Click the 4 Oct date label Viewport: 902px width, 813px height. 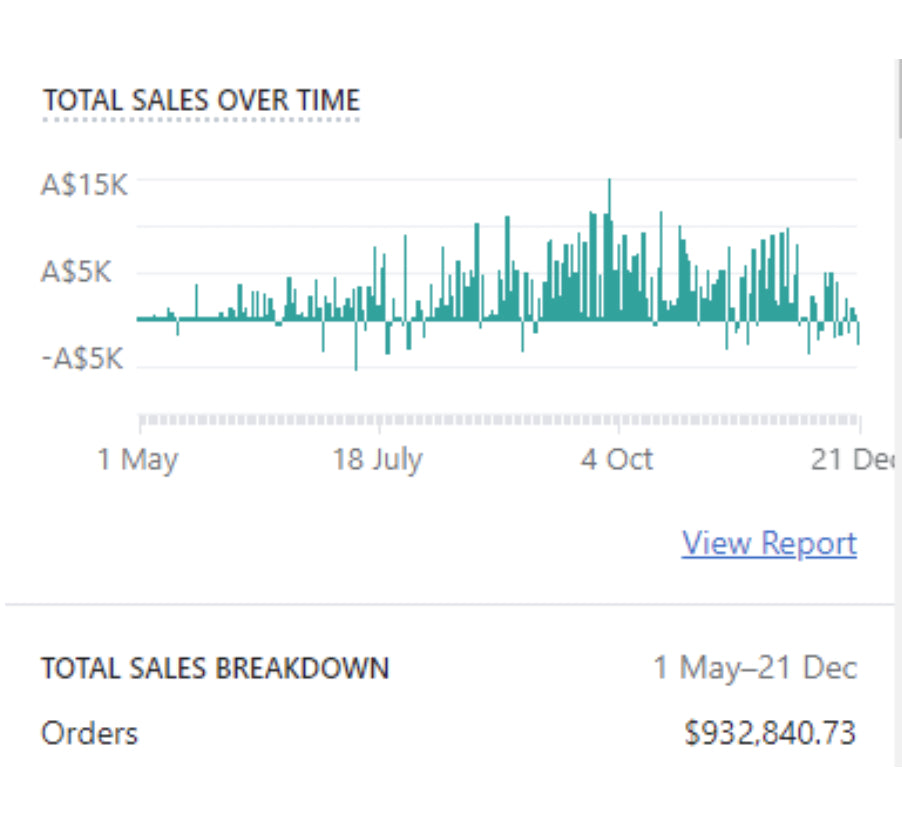pos(617,460)
